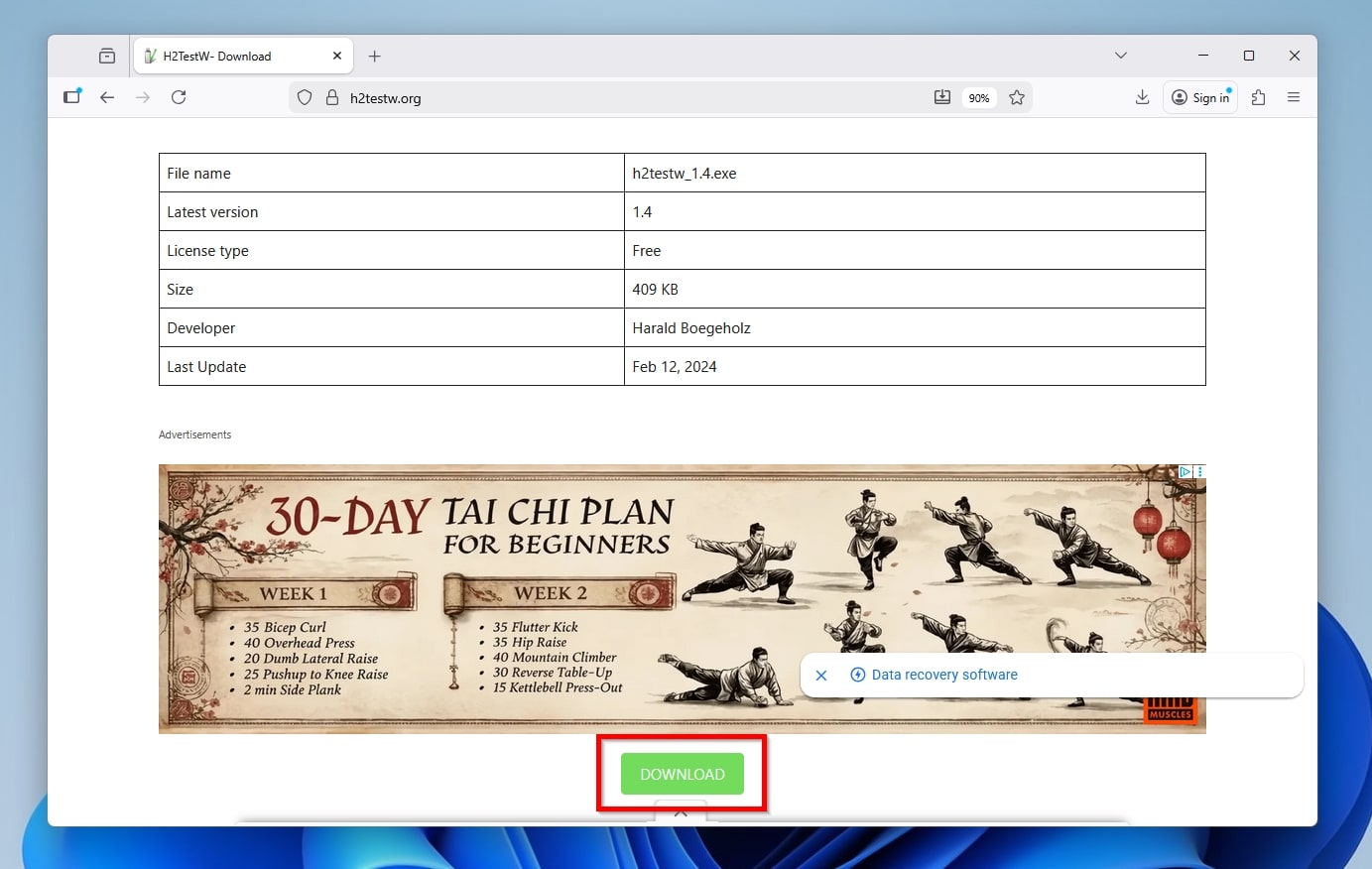The image size is (1372, 869).
Task: Select the Free license value
Action: [646, 251]
